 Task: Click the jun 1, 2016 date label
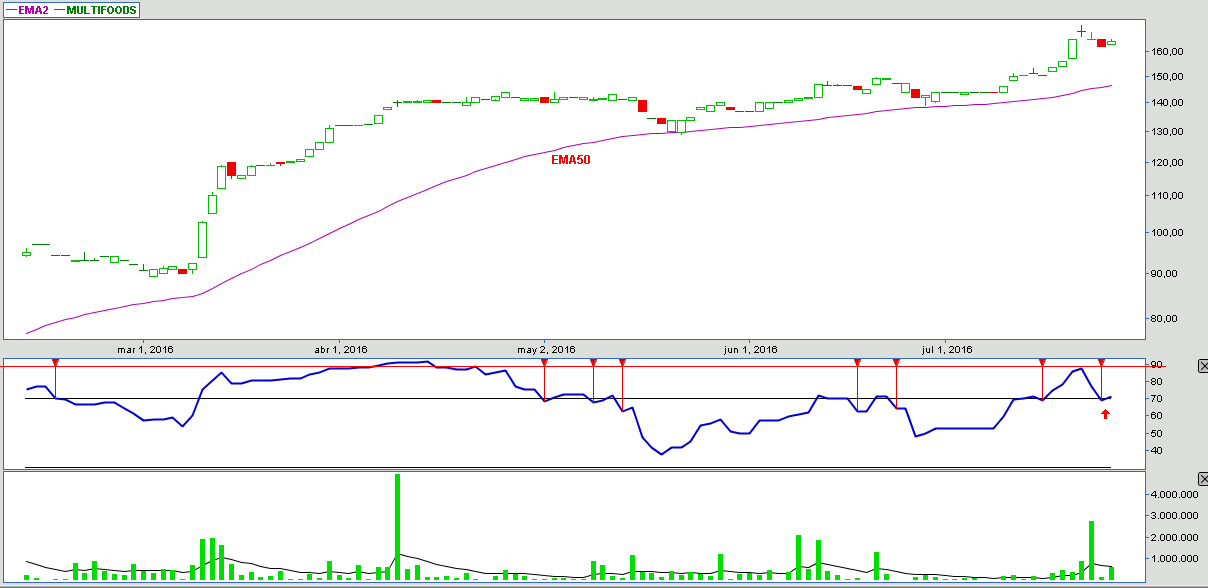pos(749,349)
